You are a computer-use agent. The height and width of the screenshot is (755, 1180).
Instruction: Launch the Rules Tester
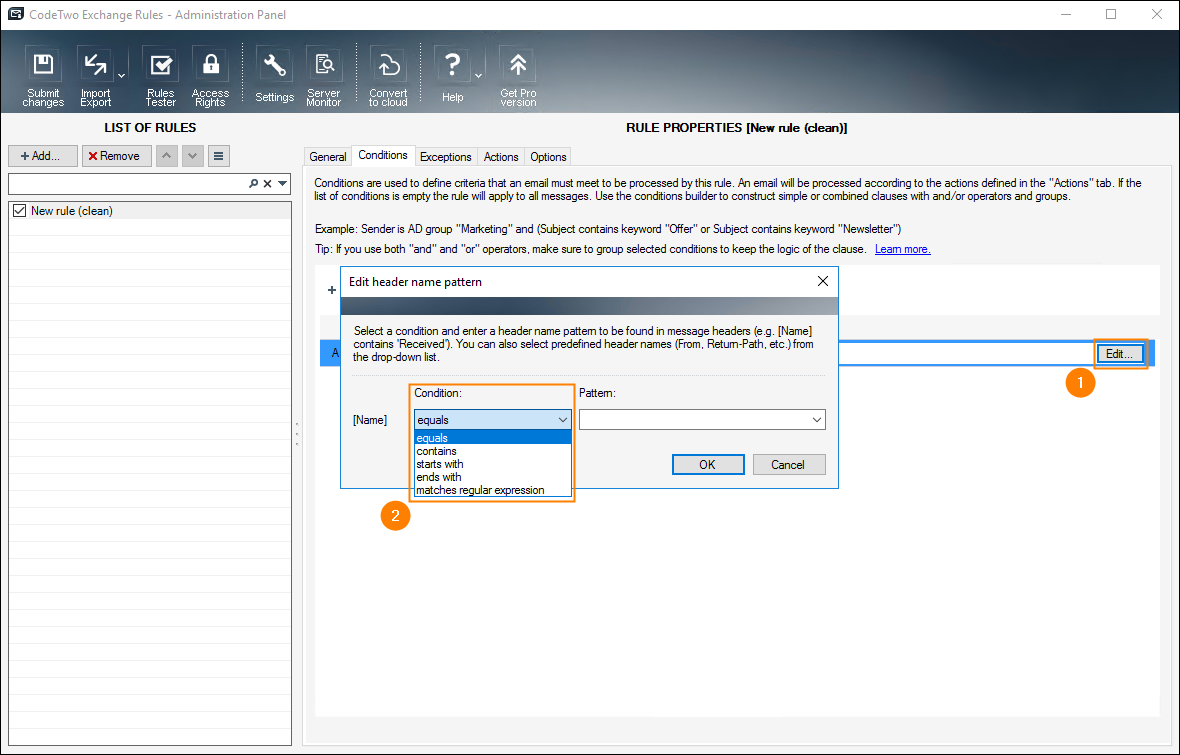[160, 76]
